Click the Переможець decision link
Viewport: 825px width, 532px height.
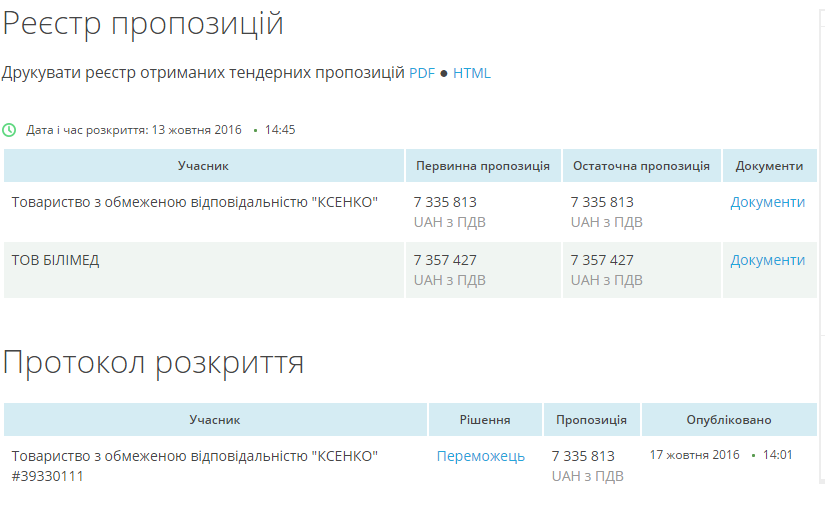480,456
